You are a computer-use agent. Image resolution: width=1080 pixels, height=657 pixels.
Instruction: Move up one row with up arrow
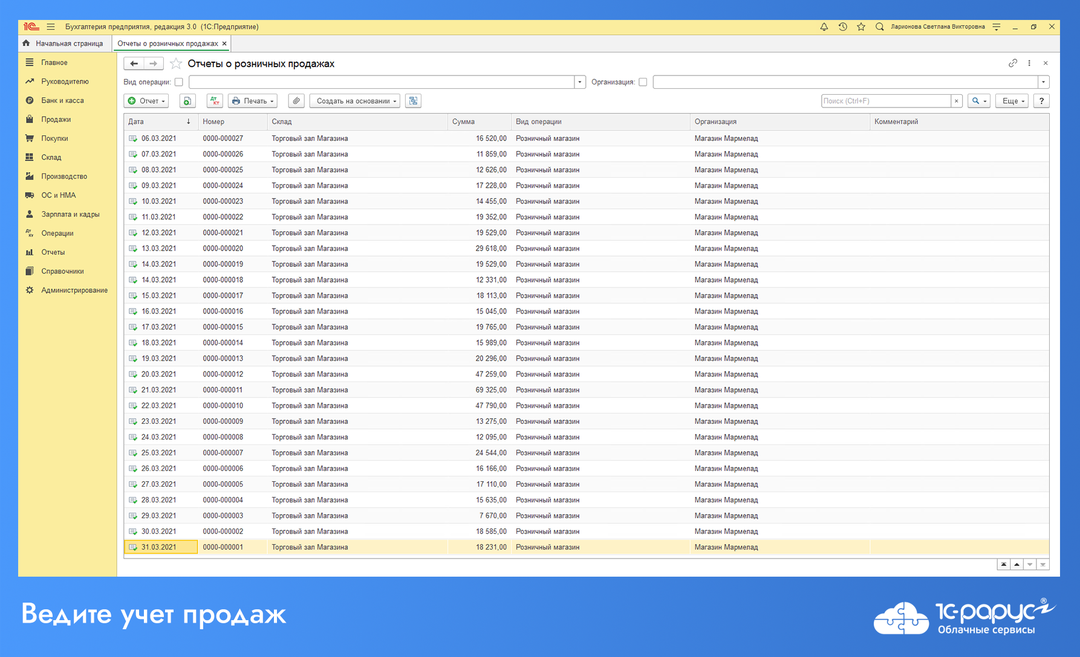[1017, 565]
